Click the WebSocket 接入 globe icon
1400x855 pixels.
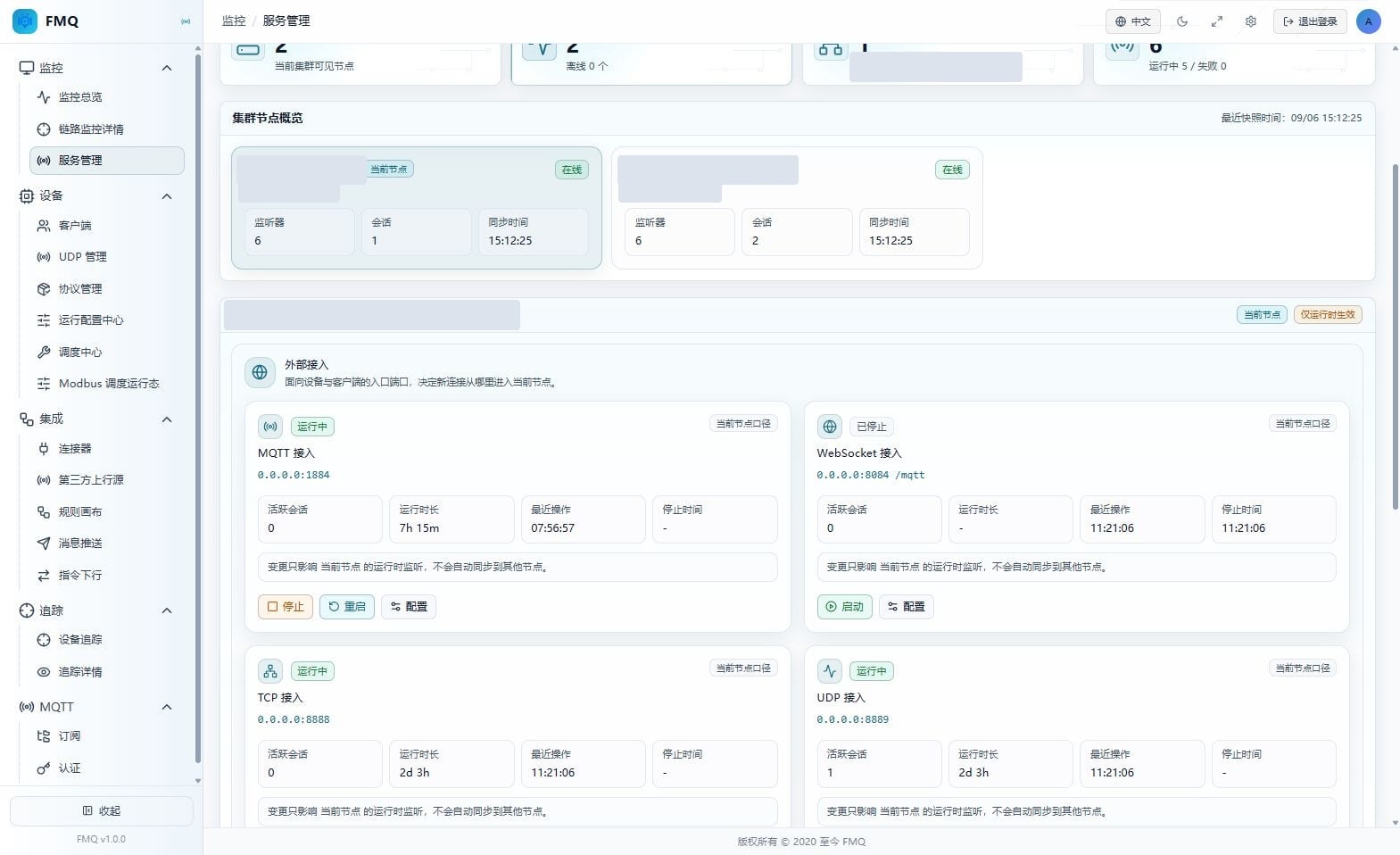click(830, 427)
